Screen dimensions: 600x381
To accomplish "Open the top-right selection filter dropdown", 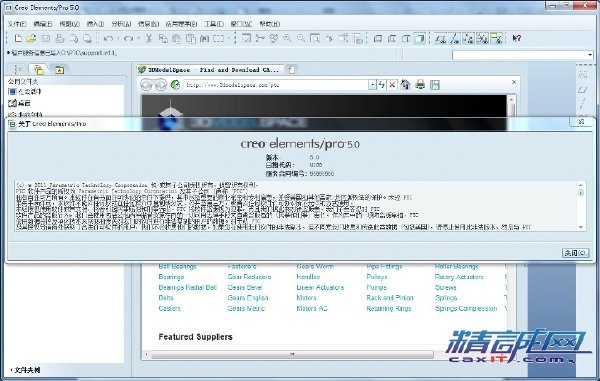I will (590, 55).
